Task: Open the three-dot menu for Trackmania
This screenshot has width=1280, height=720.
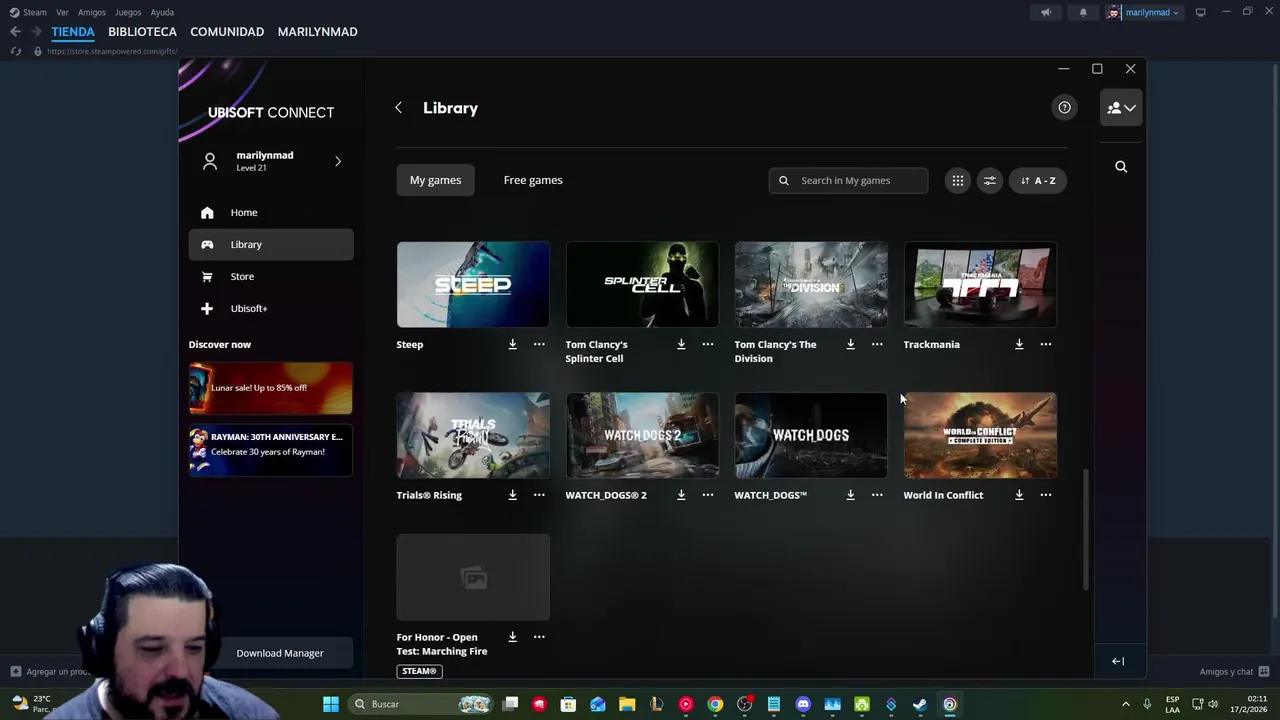Action: pyautogui.click(x=1046, y=344)
